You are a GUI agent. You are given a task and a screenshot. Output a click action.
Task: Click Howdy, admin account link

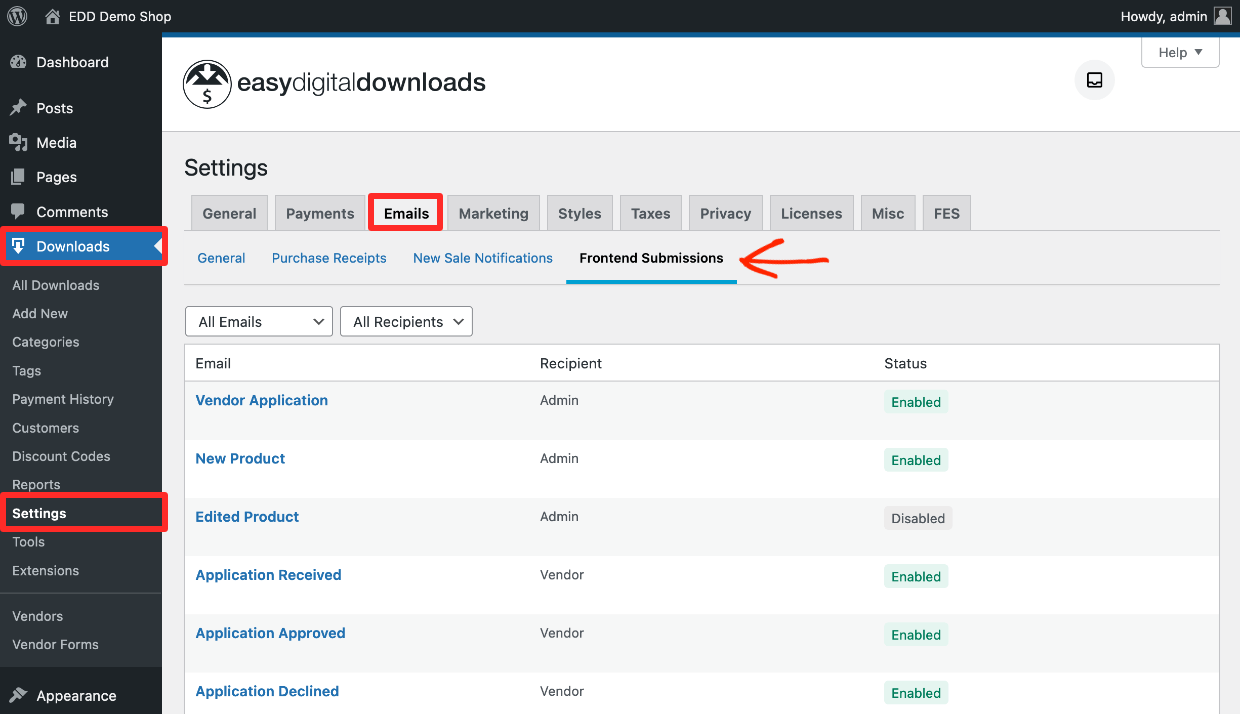pyautogui.click(x=1164, y=16)
